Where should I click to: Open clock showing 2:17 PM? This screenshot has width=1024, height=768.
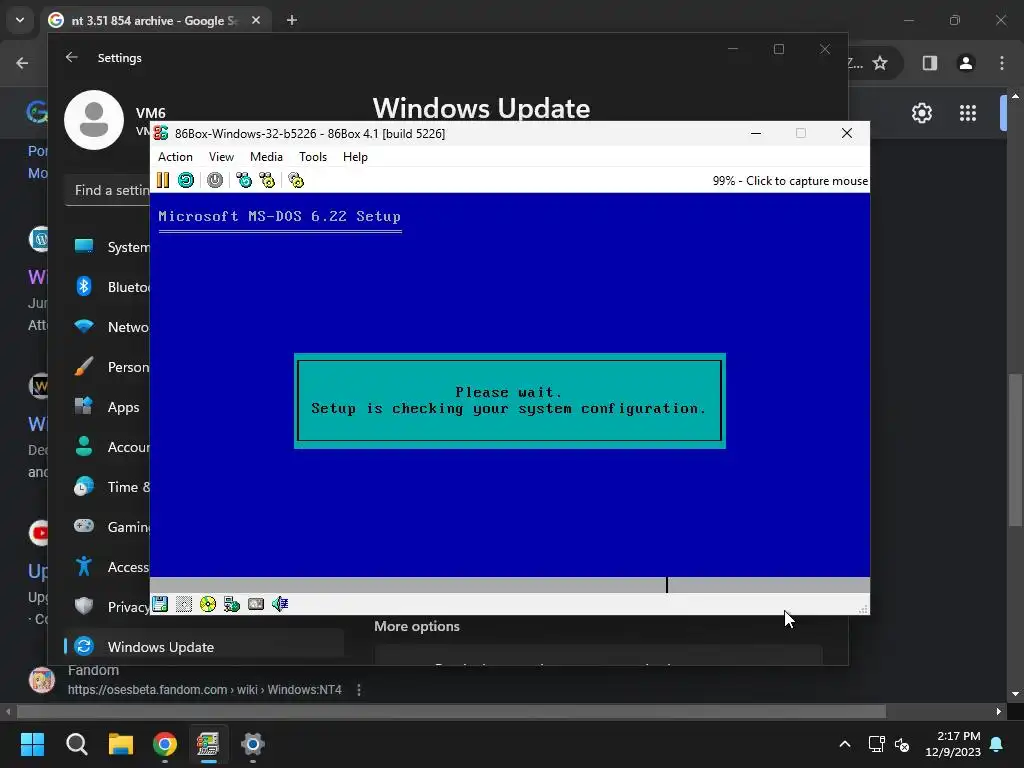tap(953, 744)
